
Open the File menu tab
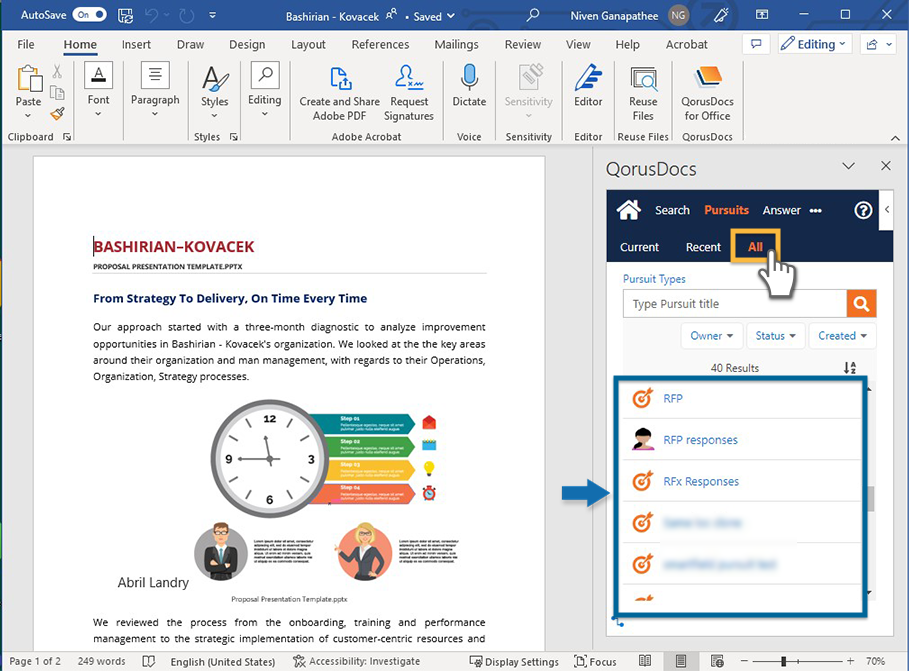point(26,44)
